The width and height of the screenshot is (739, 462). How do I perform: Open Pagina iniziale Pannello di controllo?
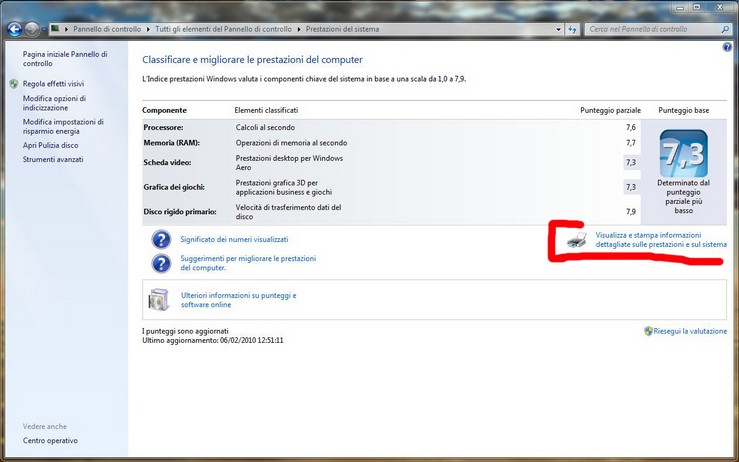(x=65, y=59)
